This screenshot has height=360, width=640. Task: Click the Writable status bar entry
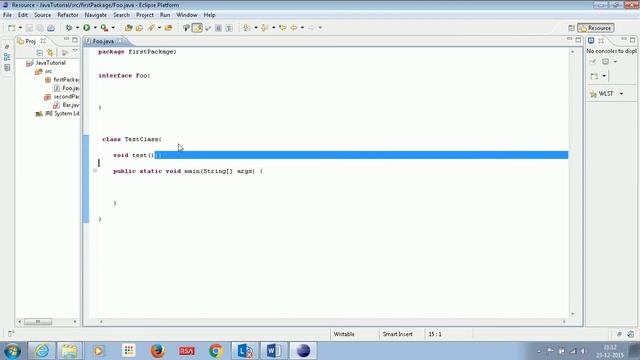click(344, 334)
